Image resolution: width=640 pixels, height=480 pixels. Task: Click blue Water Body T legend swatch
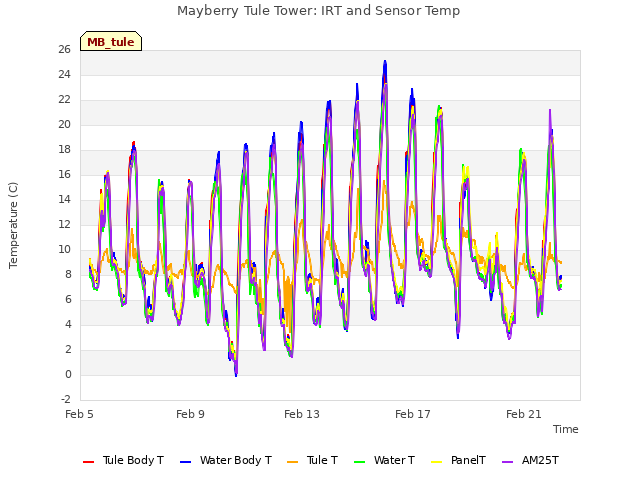tap(186, 462)
